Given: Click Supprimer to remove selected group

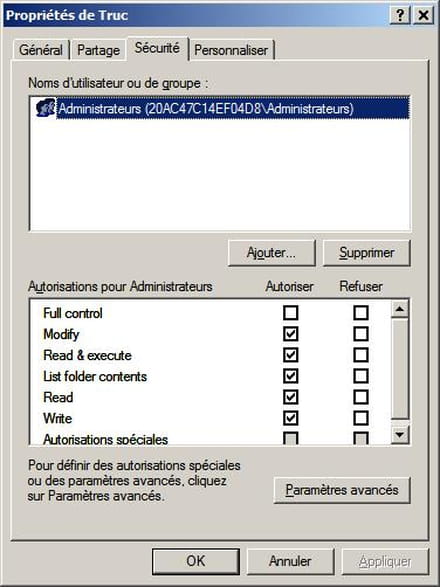Looking at the screenshot, I should click(x=367, y=253).
